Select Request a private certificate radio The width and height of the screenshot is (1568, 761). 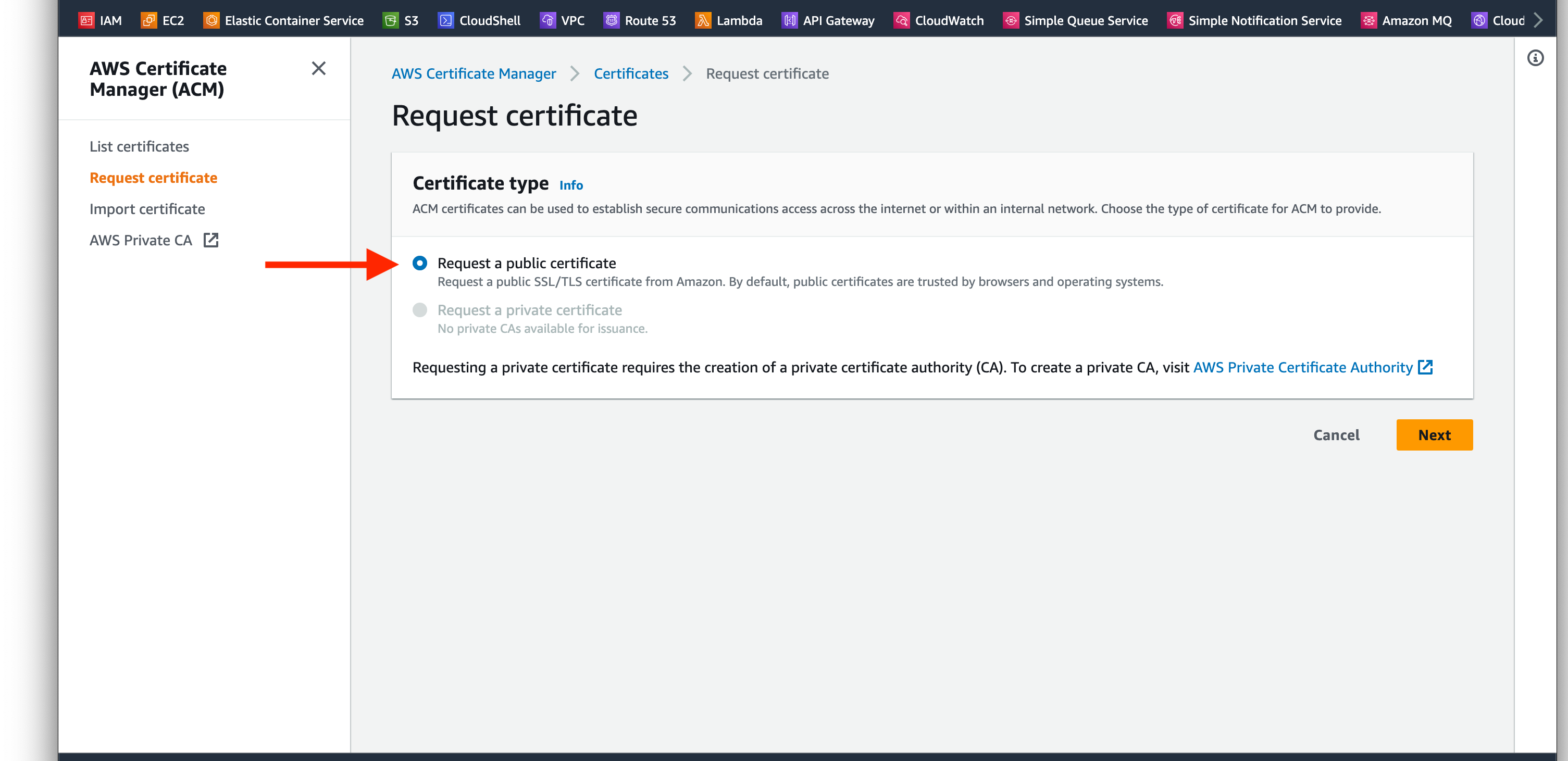tap(419, 310)
